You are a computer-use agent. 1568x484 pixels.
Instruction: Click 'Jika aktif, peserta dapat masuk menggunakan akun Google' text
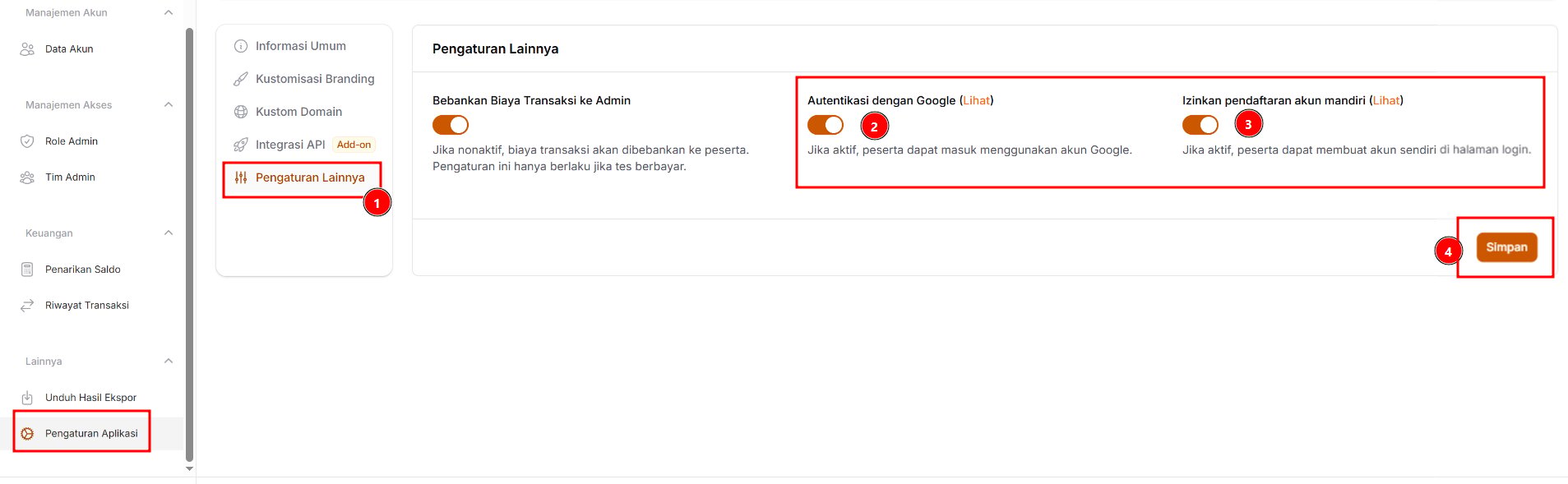point(969,150)
